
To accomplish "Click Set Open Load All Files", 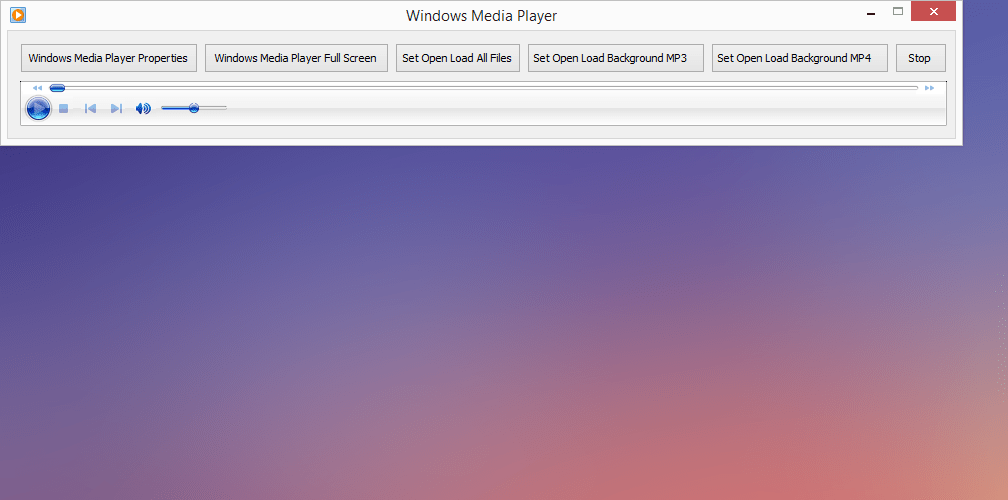I will click(x=458, y=58).
